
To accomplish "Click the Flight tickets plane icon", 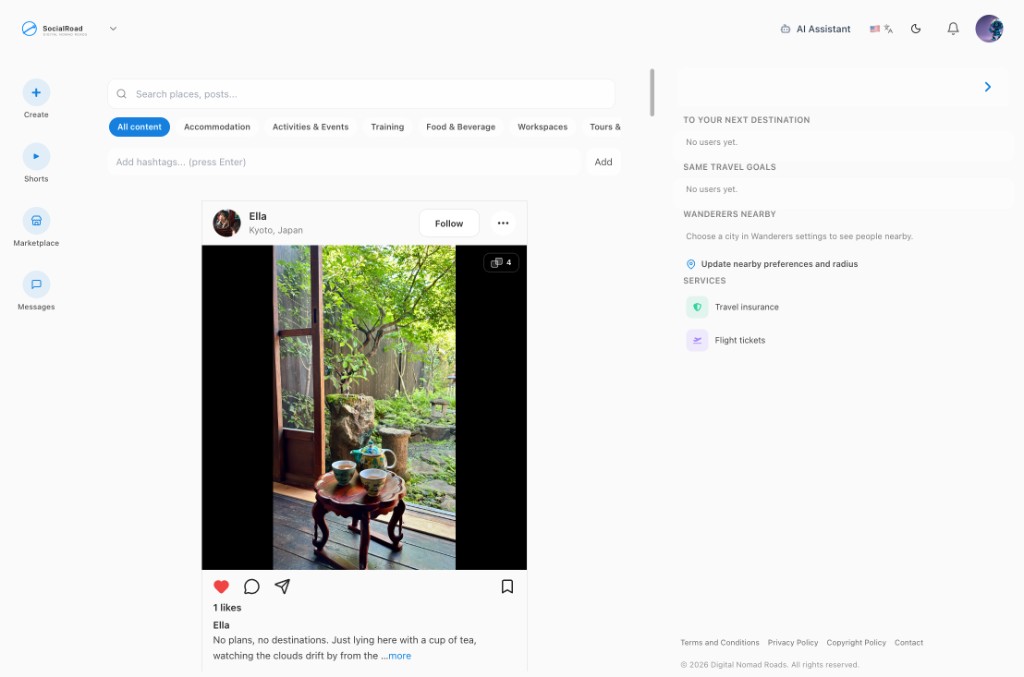I will pos(697,340).
